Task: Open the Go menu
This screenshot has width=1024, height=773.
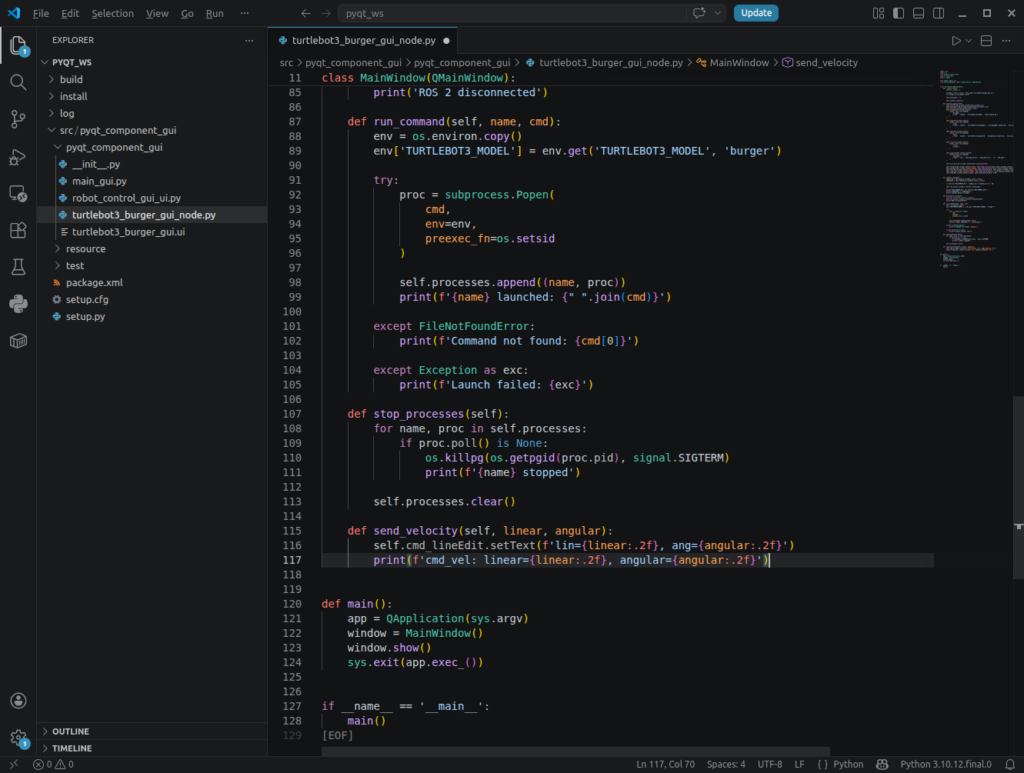Action: (x=187, y=14)
